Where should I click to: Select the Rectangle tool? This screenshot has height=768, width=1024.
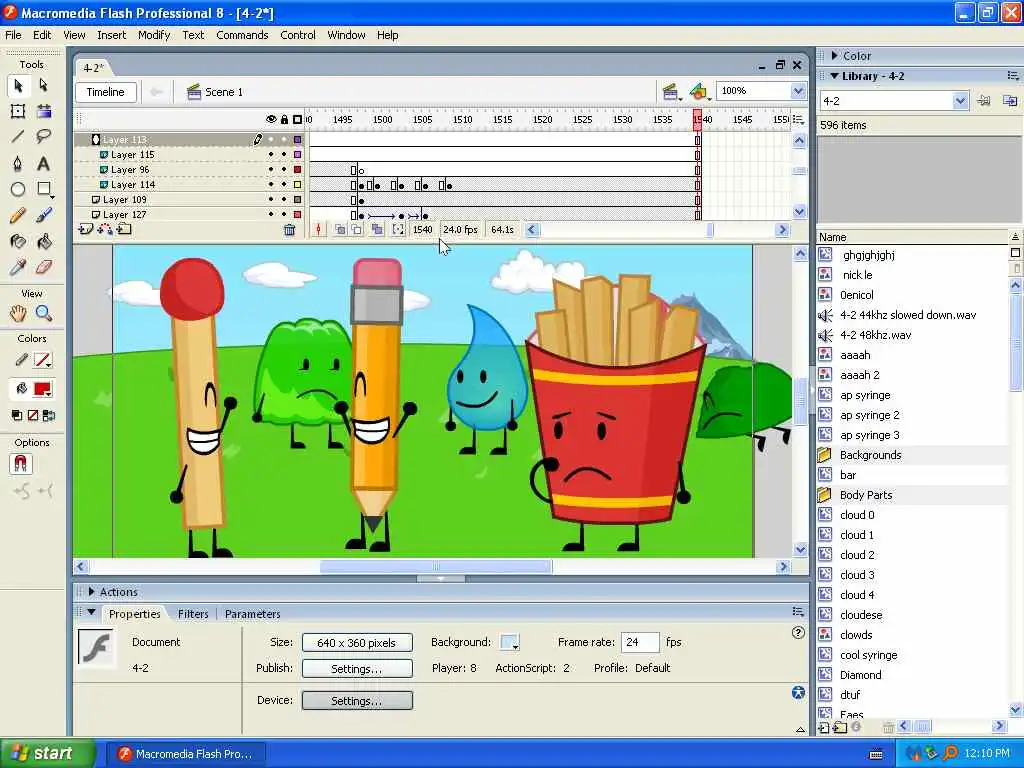point(44,189)
